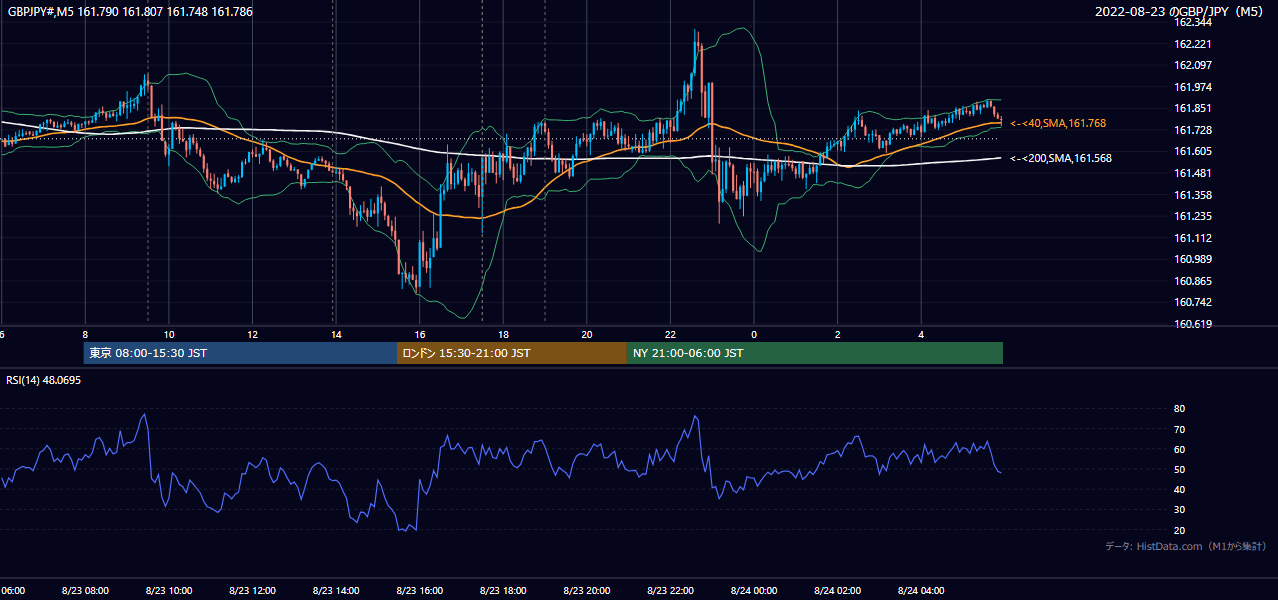Click the 200 SMA label 161.568
1278x600 pixels.
click(x=1061, y=158)
